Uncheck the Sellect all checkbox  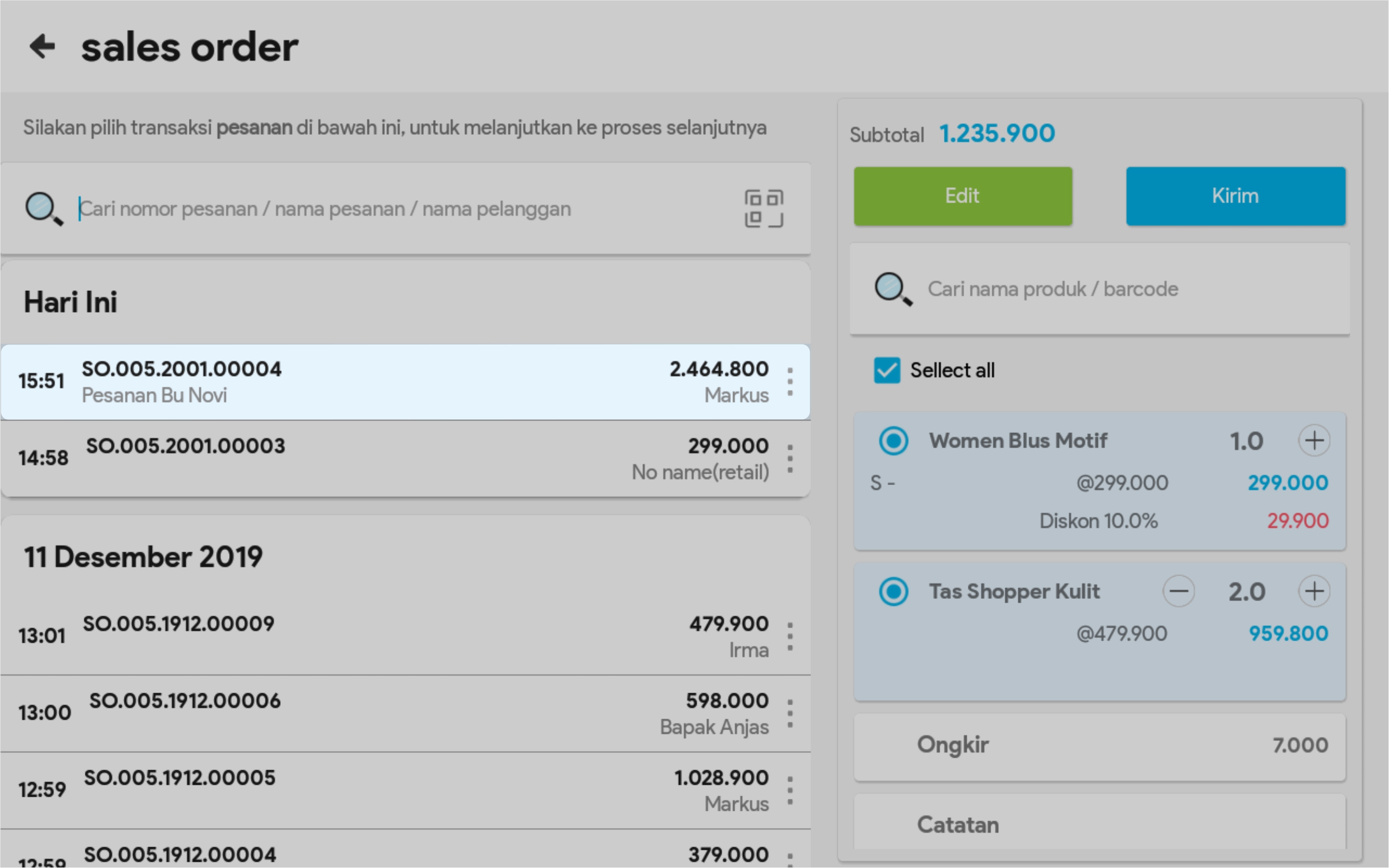[x=887, y=371]
